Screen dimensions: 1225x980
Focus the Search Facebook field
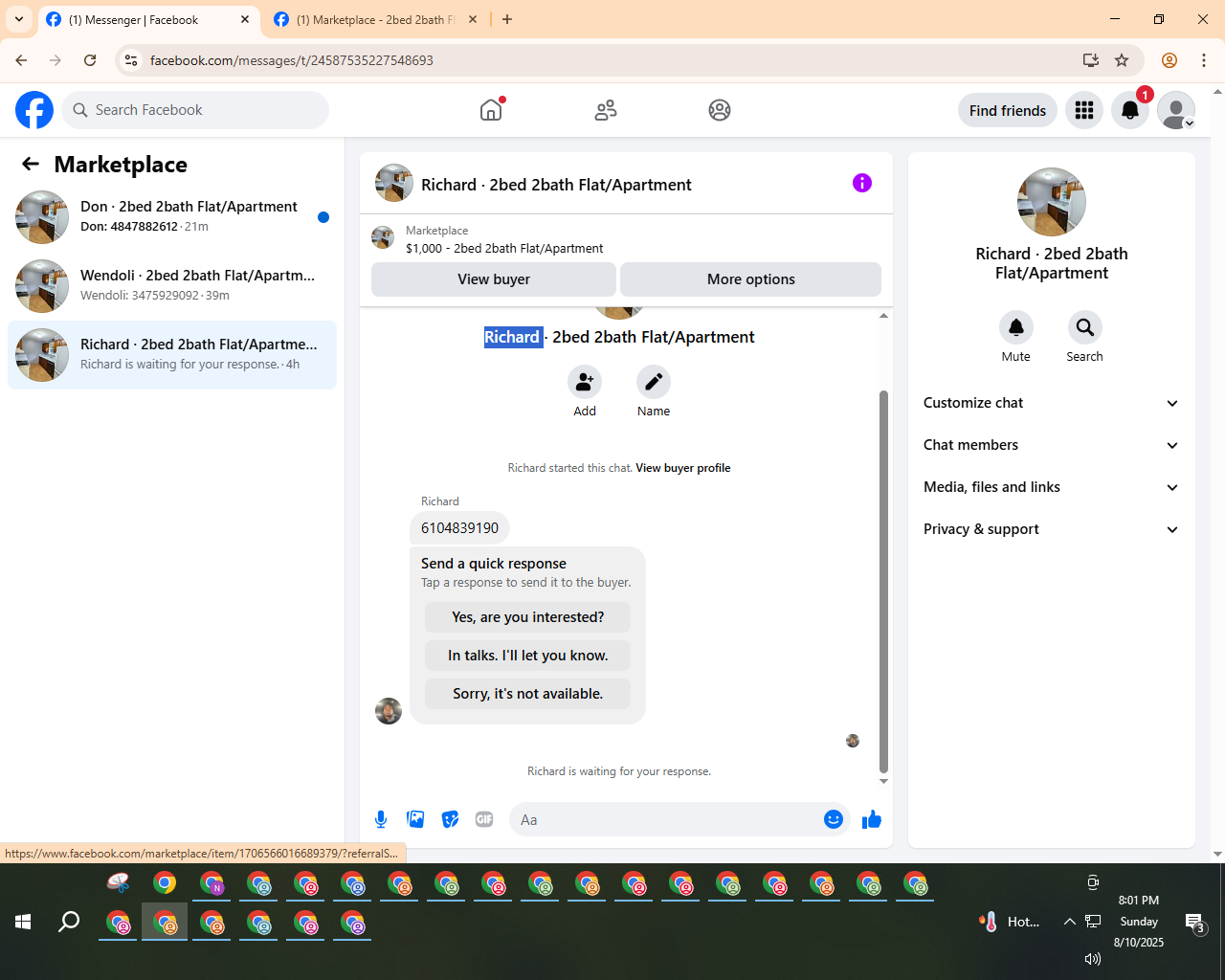(195, 110)
